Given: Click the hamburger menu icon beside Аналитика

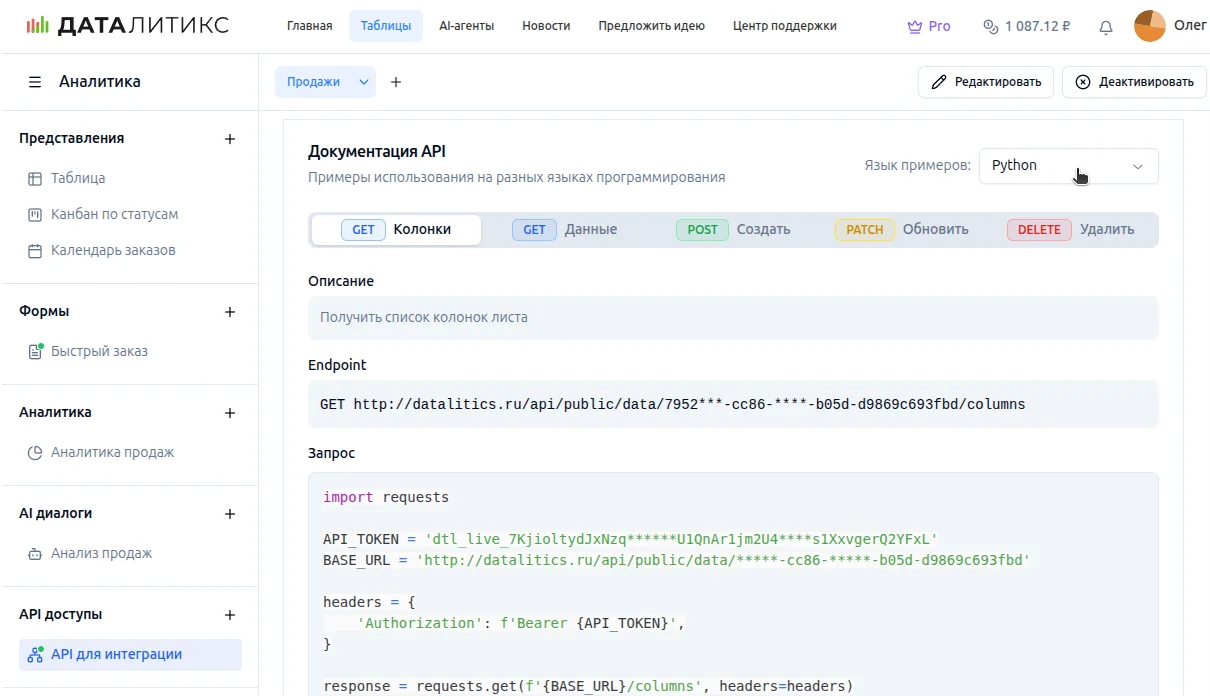Looking at the screenshot, I should coord(35,82).
